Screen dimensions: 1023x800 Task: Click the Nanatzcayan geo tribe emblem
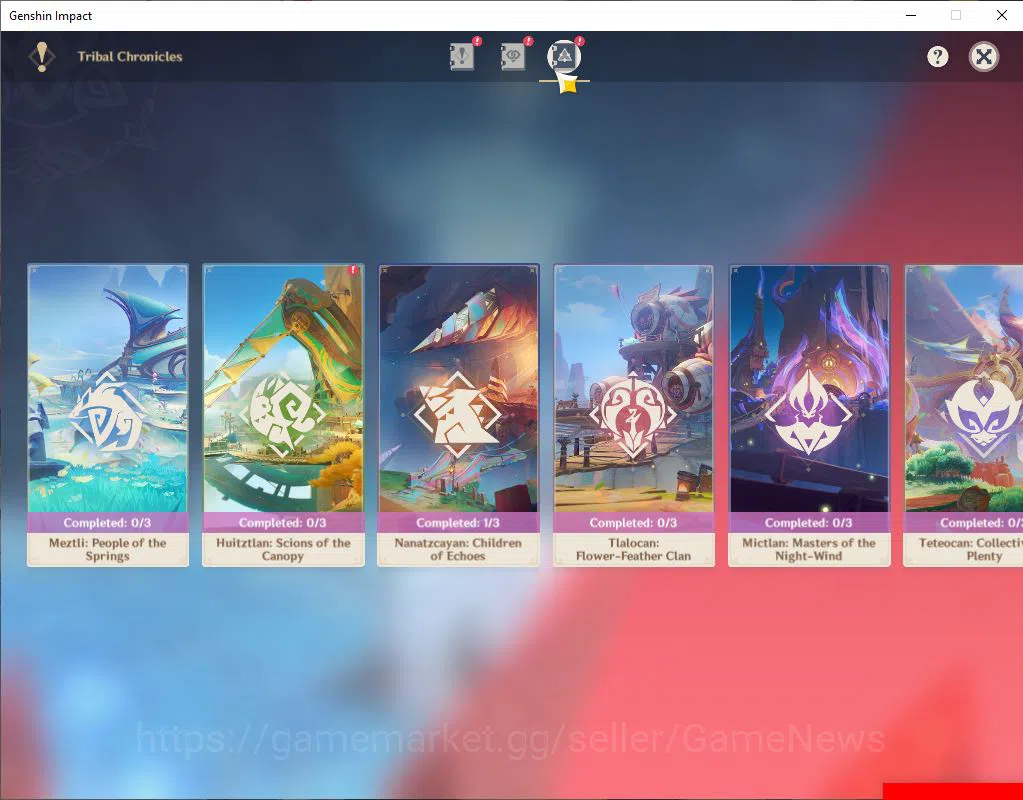(x=458, y=414)
